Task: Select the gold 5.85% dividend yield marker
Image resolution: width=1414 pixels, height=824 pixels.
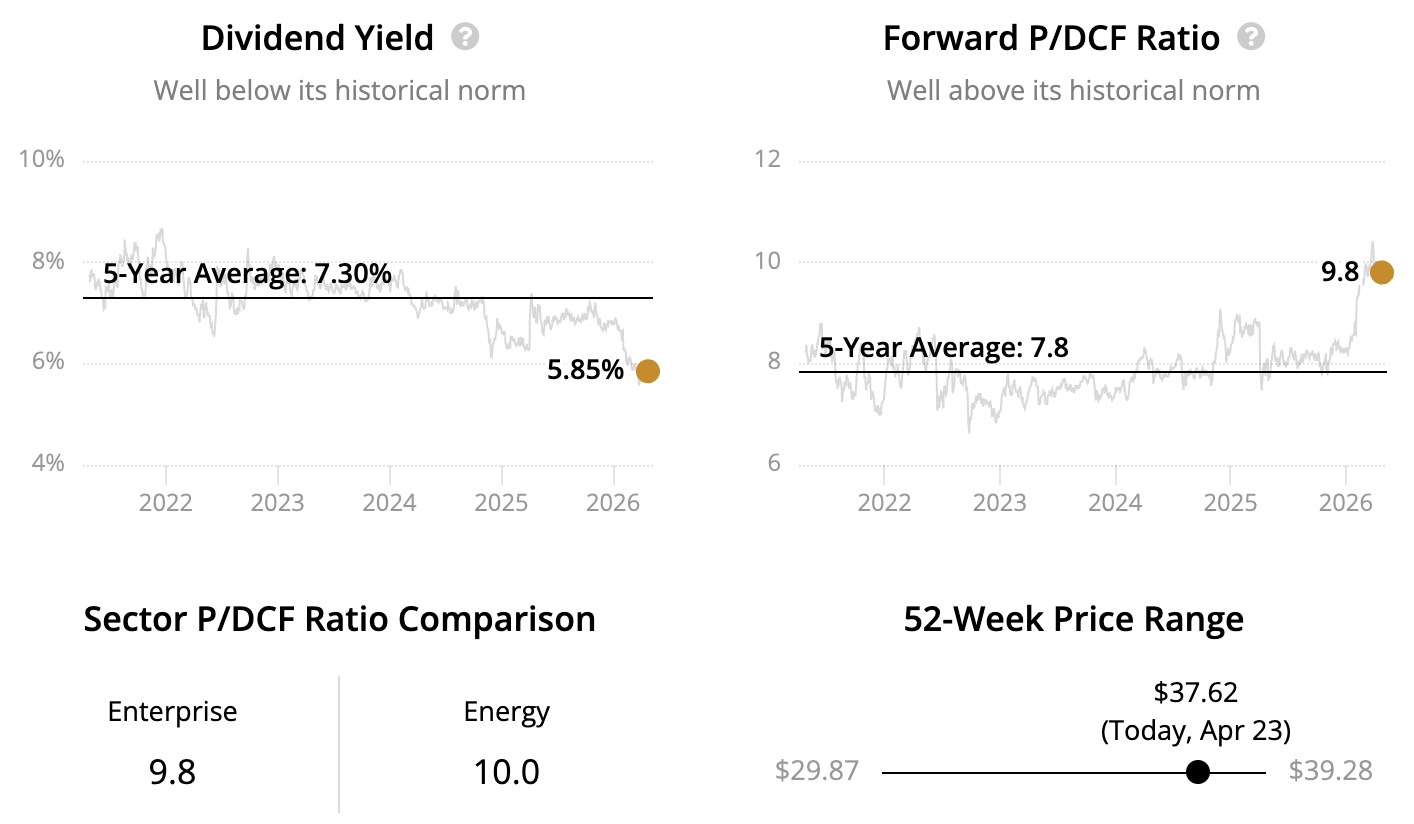Action: [x=648, y=371]
